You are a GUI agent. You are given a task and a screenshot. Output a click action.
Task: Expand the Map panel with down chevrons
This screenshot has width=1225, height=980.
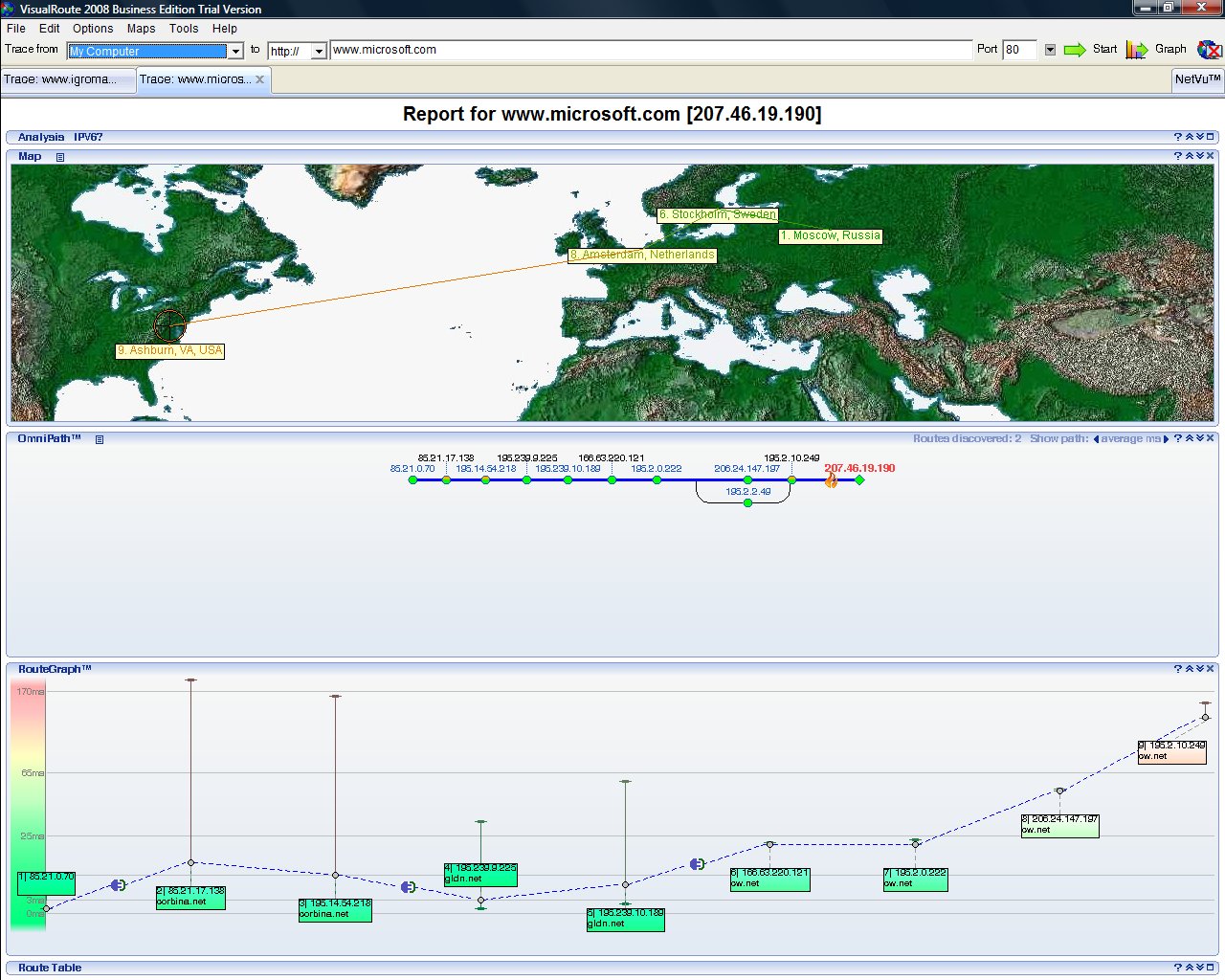coord(1199,156)
